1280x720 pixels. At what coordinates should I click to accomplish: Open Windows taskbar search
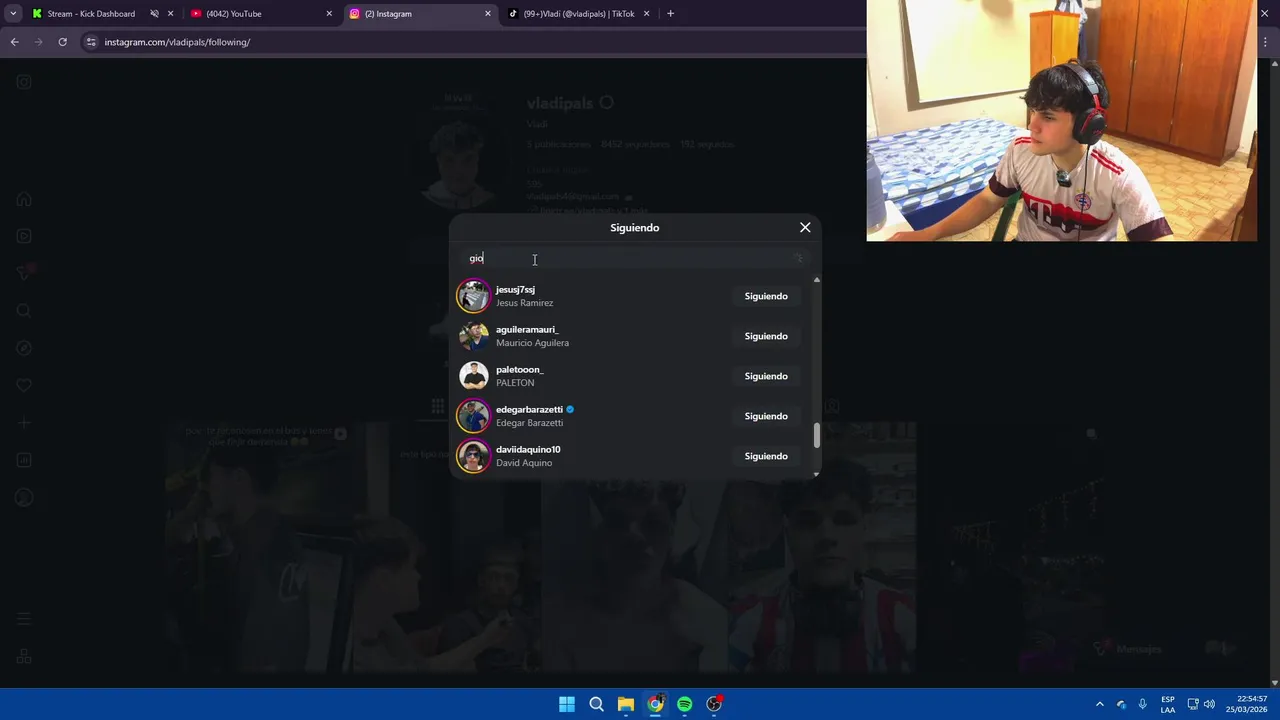(596, 704)
